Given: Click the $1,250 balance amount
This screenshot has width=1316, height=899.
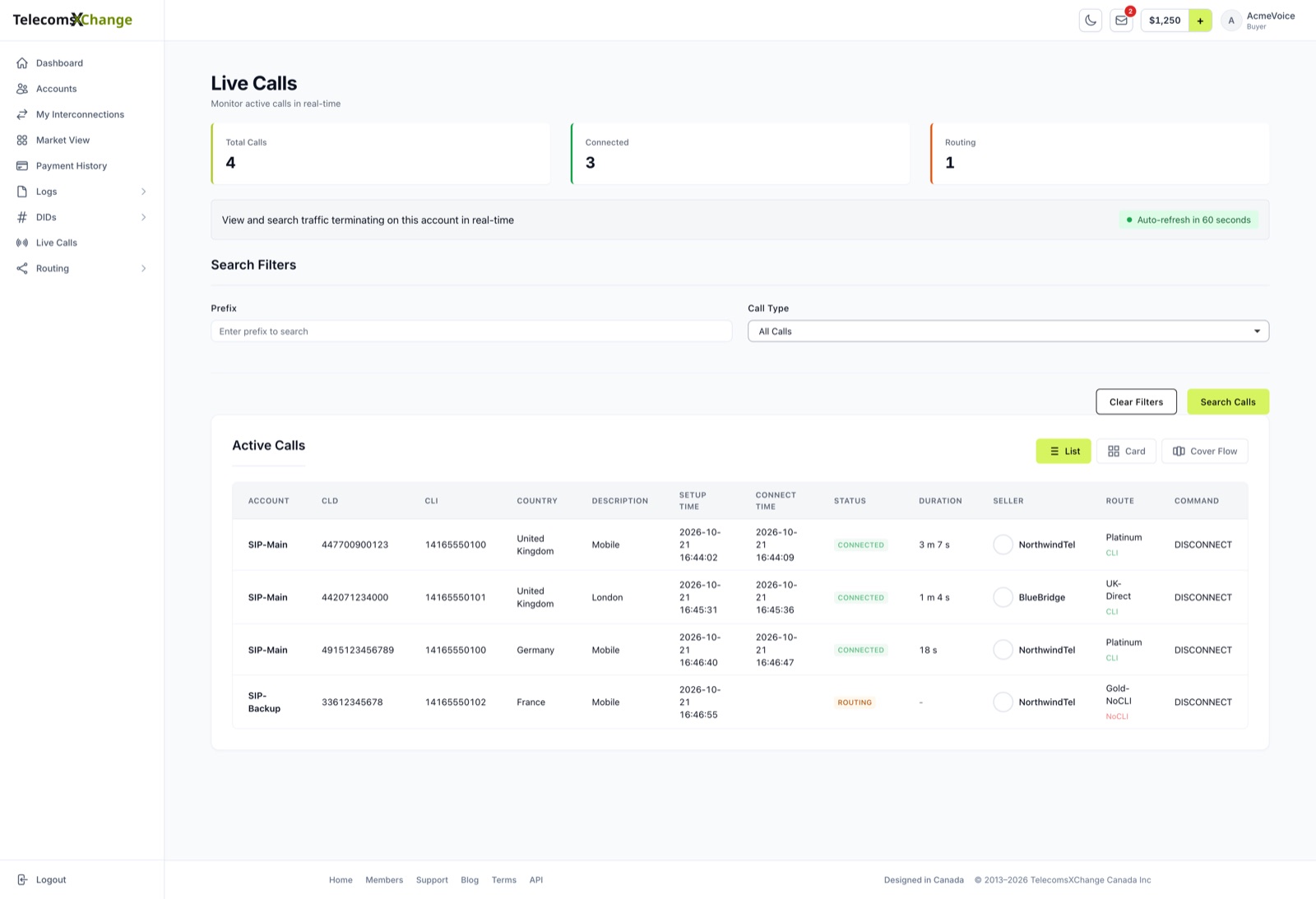Looking at the screenshot, I should point(1165,21).
